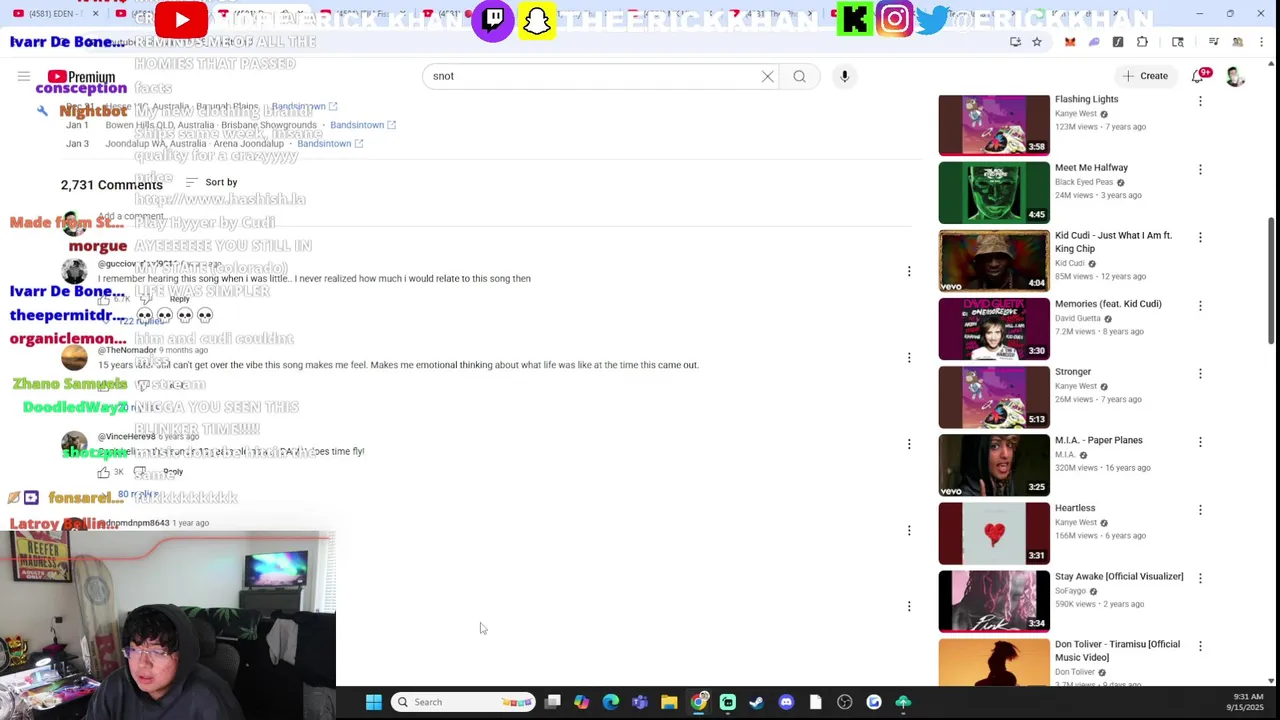Open the dark square script extension icon
The height and width of the screenshot is (720, 1280).
tap(1118, 42)
